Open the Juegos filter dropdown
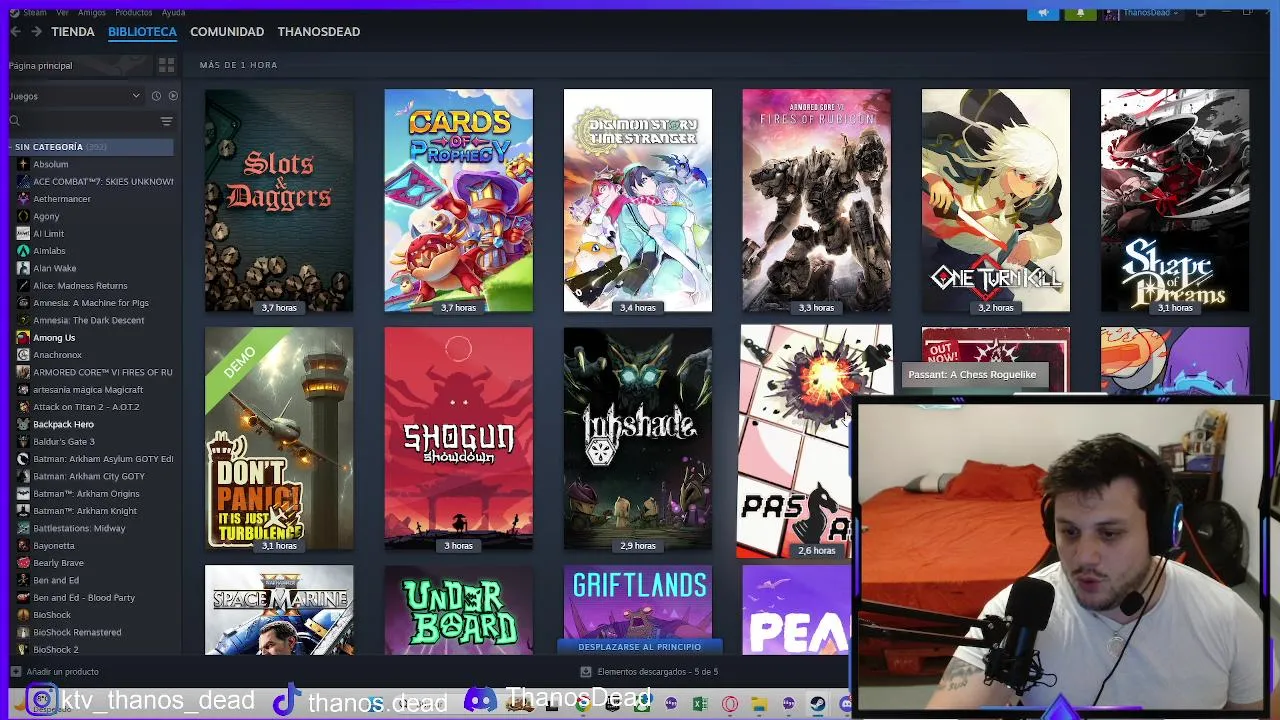The width and height of the screenshot is (1280, 720). [75, 96]
